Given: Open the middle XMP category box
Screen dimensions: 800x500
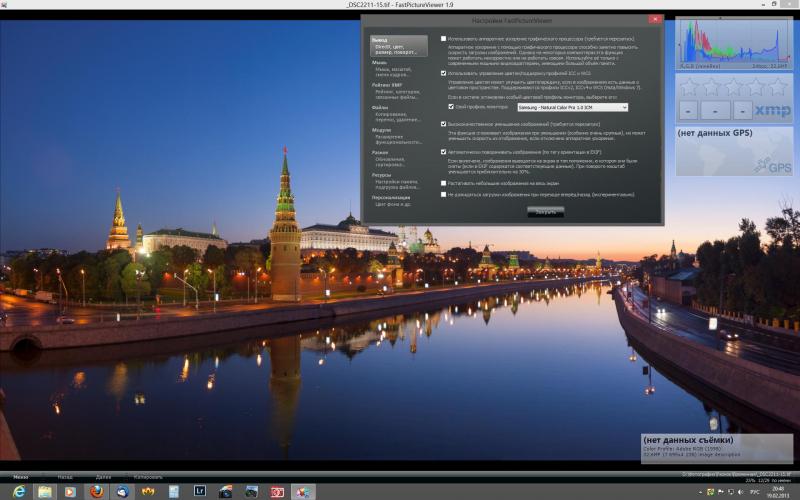Looking at the screenshot, I should click(x=715, y=110).
